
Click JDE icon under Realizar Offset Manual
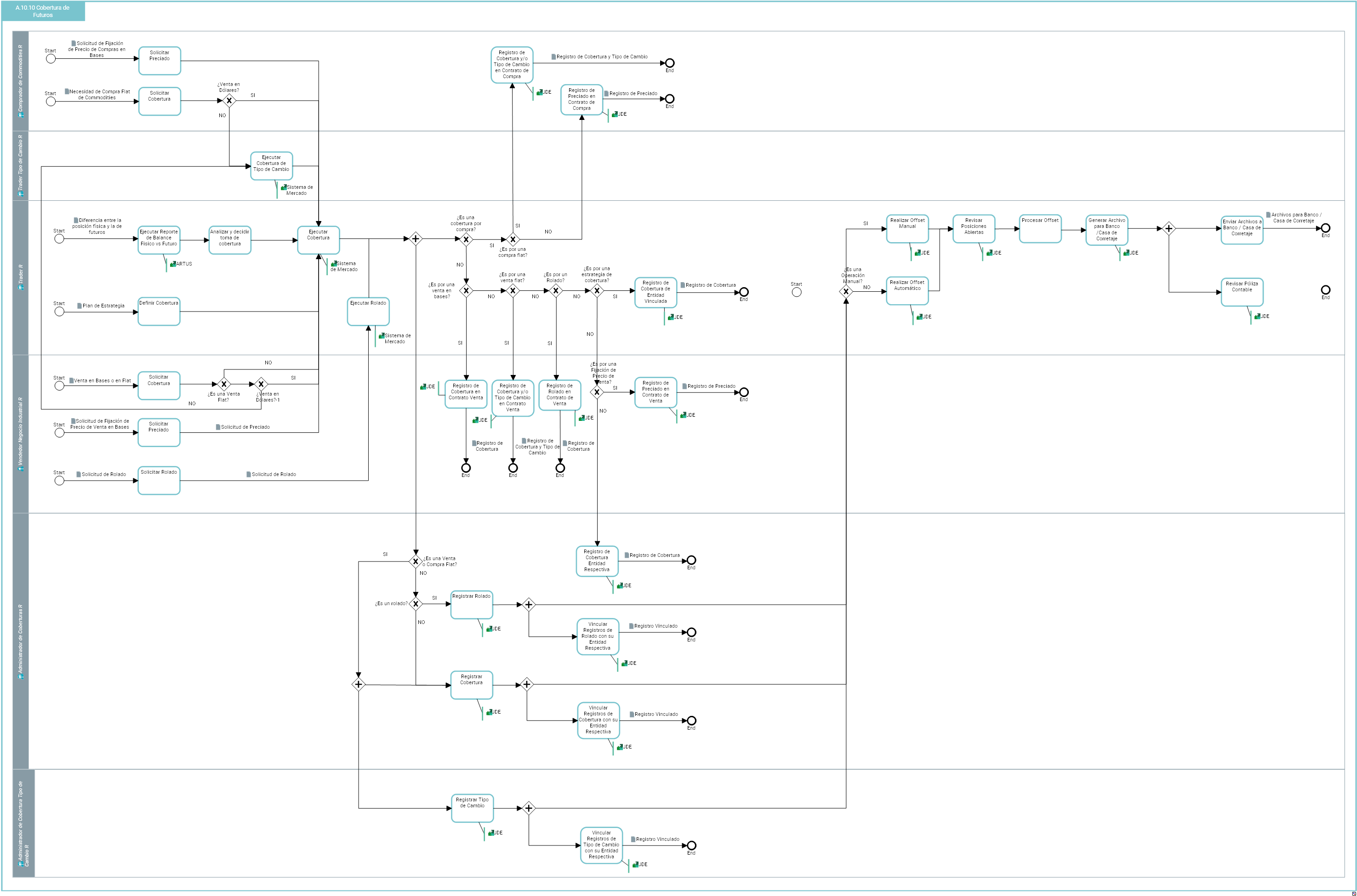(x=918, y=253)
